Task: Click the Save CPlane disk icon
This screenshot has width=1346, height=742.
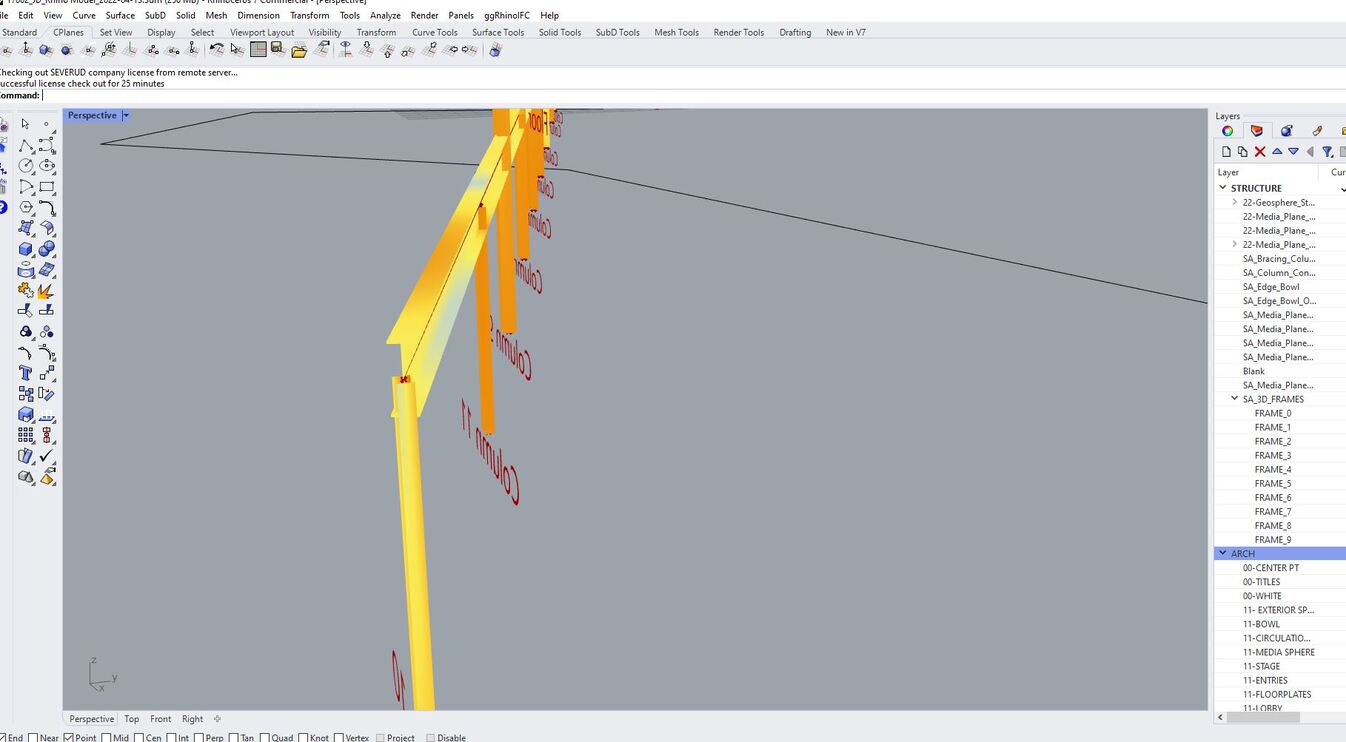Action: click(x=278, y=49)
